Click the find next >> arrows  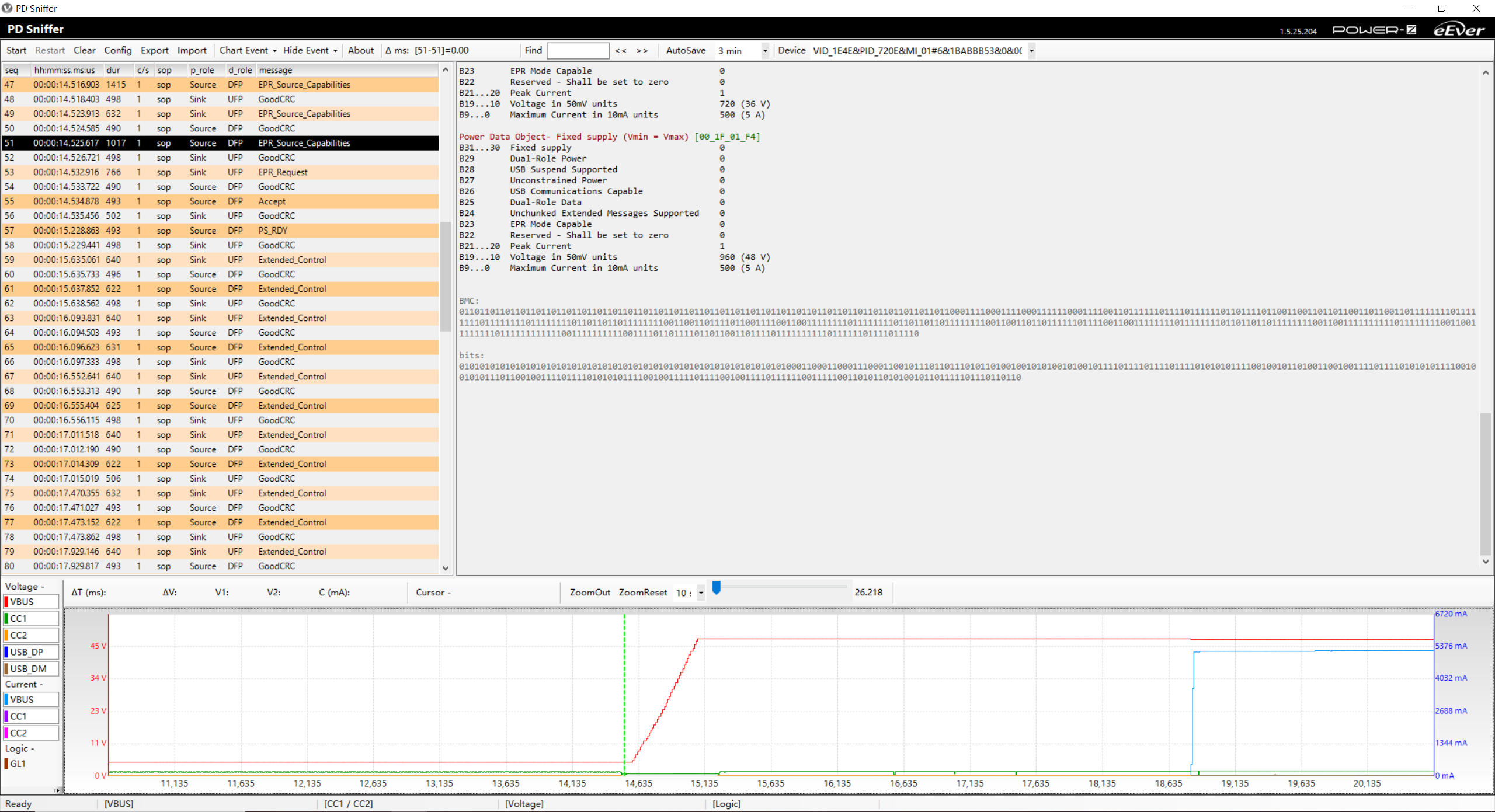pos(642,51)
